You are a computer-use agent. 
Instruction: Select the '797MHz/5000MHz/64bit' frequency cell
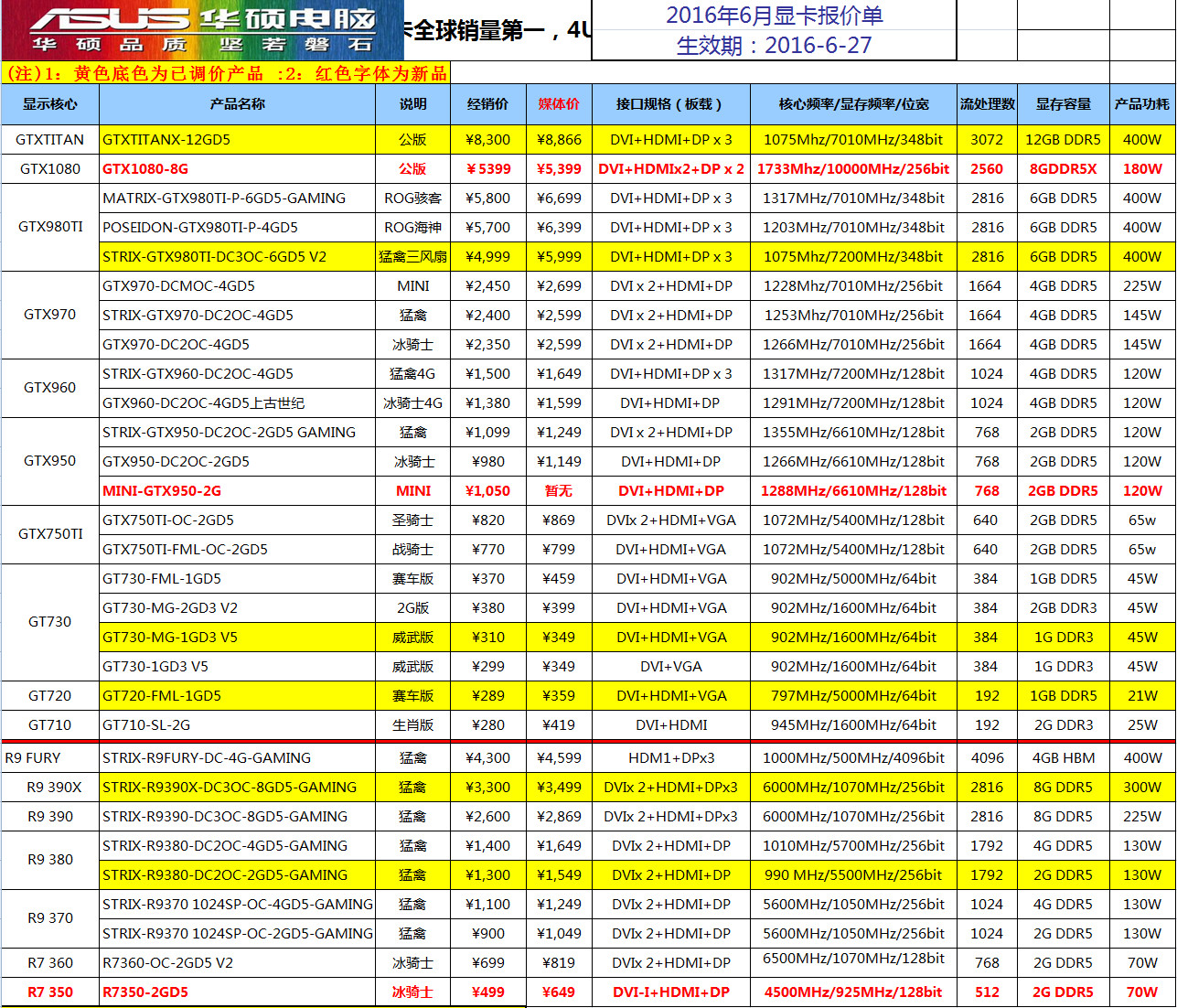[x=854, y=696]
